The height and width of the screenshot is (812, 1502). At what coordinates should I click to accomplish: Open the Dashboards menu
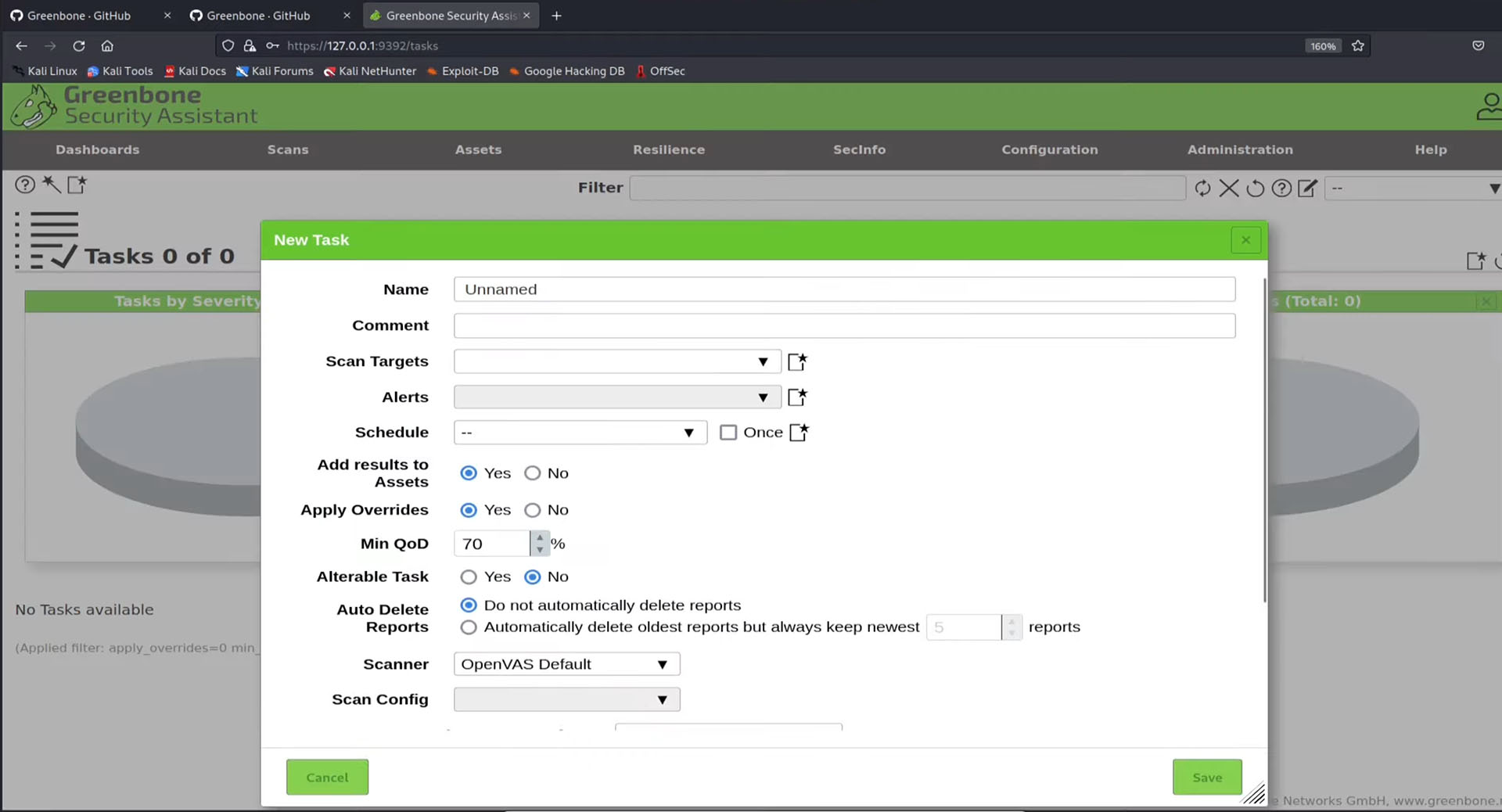[x=97, y=149]
